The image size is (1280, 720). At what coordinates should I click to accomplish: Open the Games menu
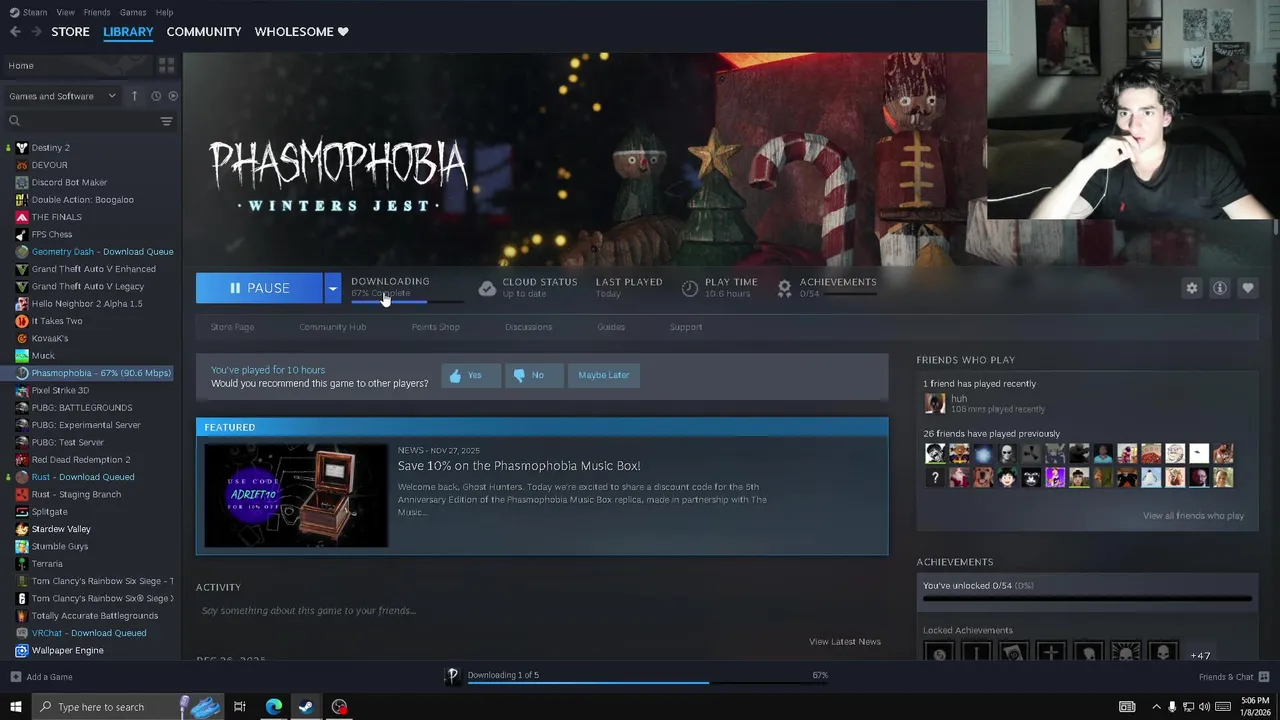click(x=133, y=12)
